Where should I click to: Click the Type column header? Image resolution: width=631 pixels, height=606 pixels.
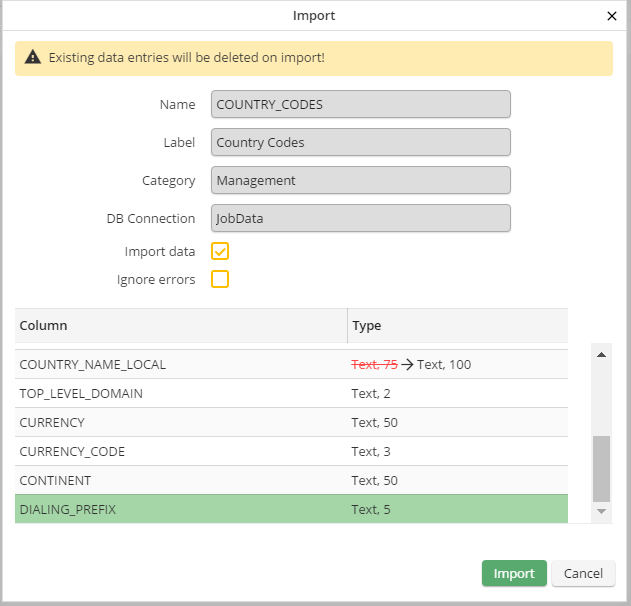(458, 326)
